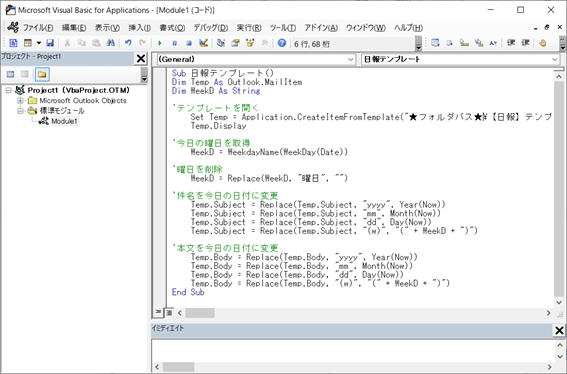Switch to Full Module View button
Viewport: 567px width, 374px height.
coord(169,313)
